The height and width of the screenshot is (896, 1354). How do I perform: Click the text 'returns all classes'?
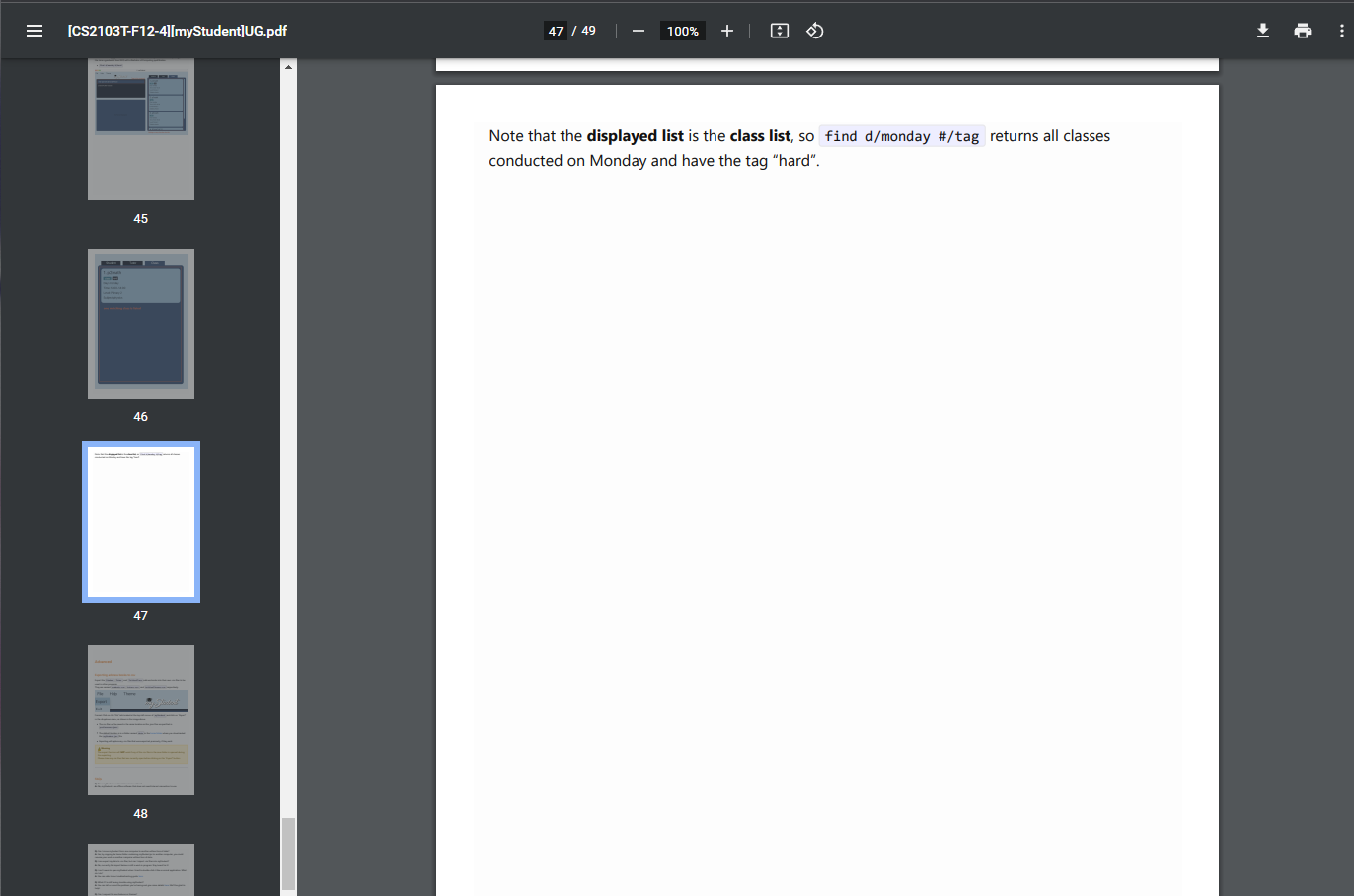point(1050,136)
